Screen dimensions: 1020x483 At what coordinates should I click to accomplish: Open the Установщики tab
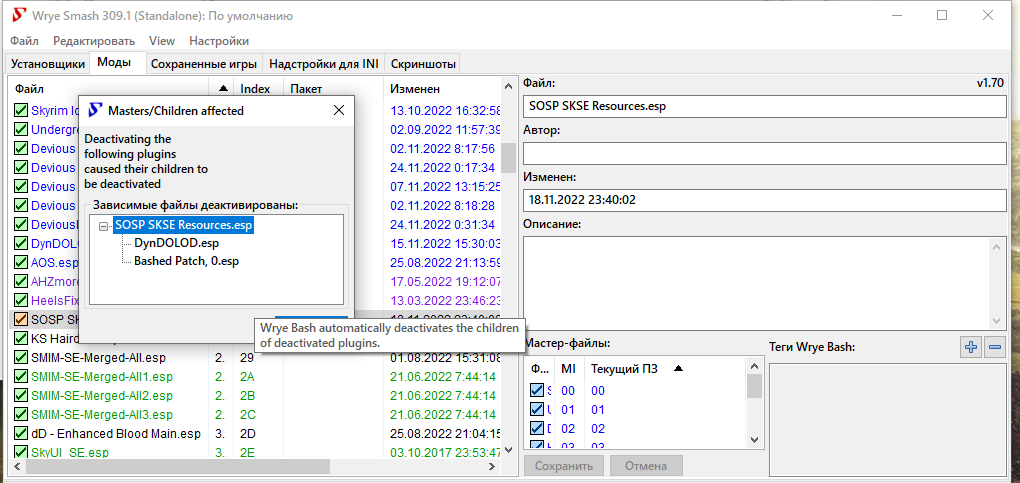[47, 64]
